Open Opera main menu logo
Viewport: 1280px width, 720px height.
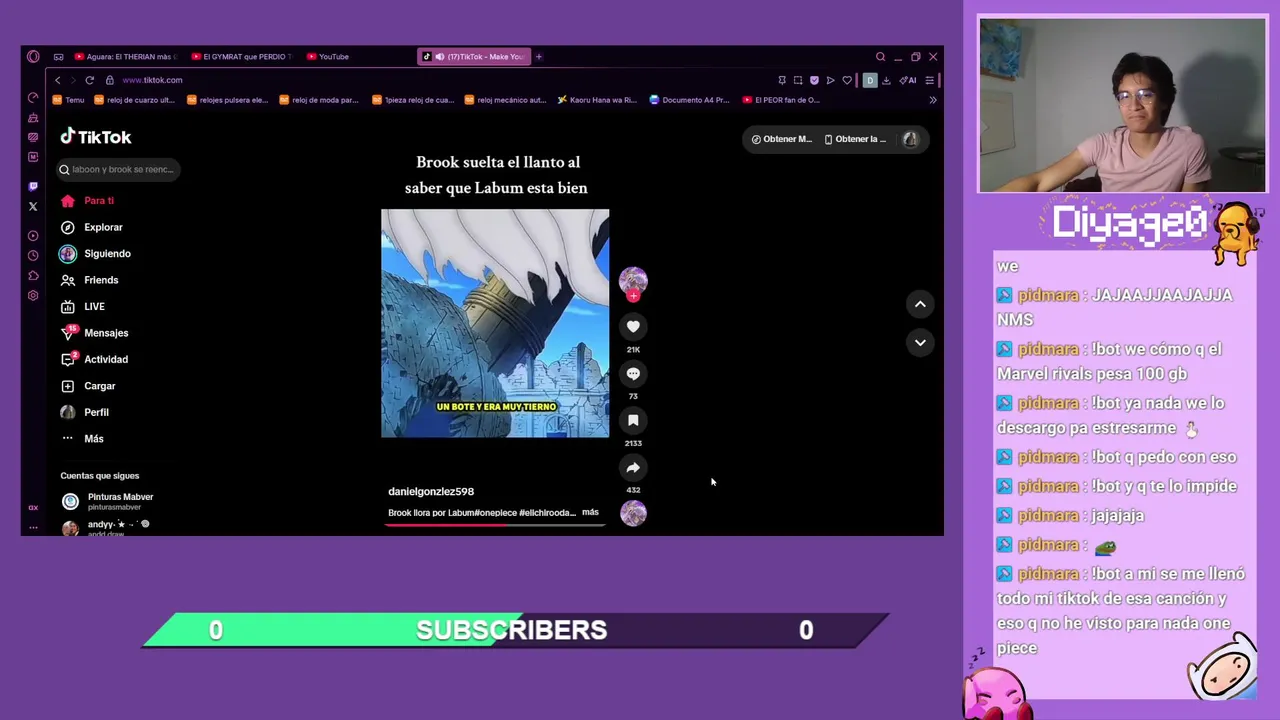tap(33, 57)
